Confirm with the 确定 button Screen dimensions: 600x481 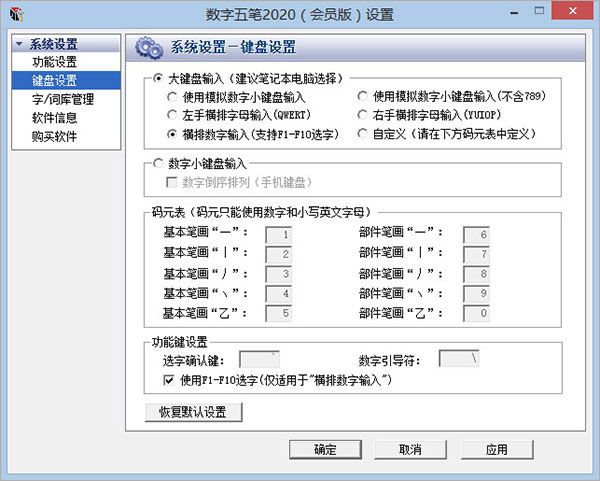pos(325,449)
